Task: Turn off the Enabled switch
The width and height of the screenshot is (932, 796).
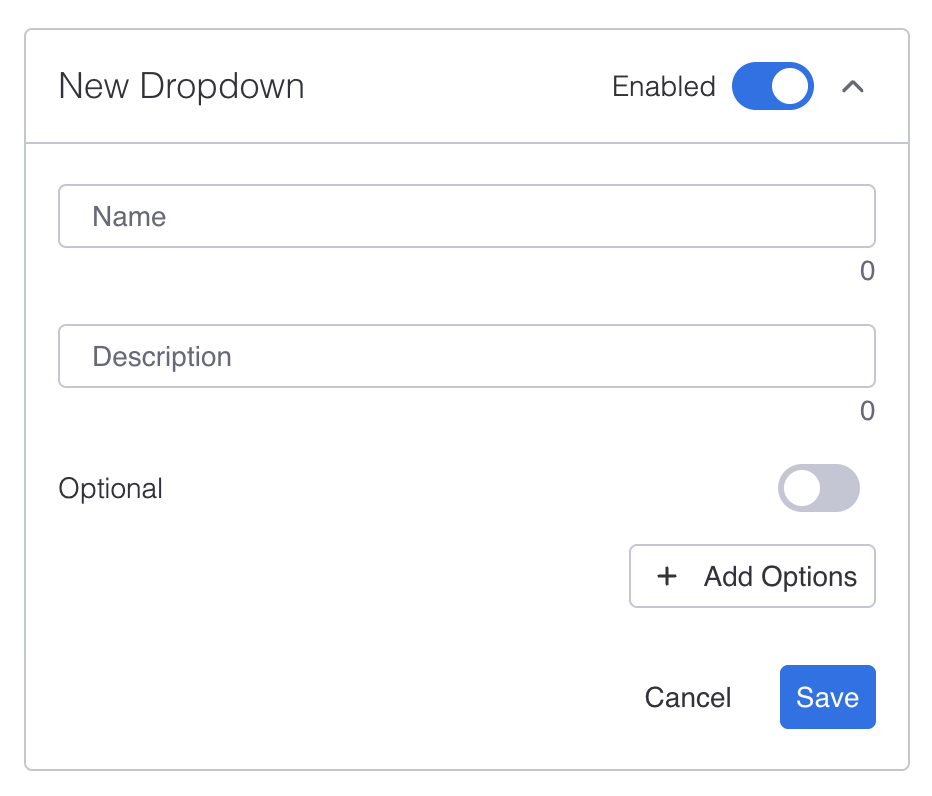Action: [773, 86]
